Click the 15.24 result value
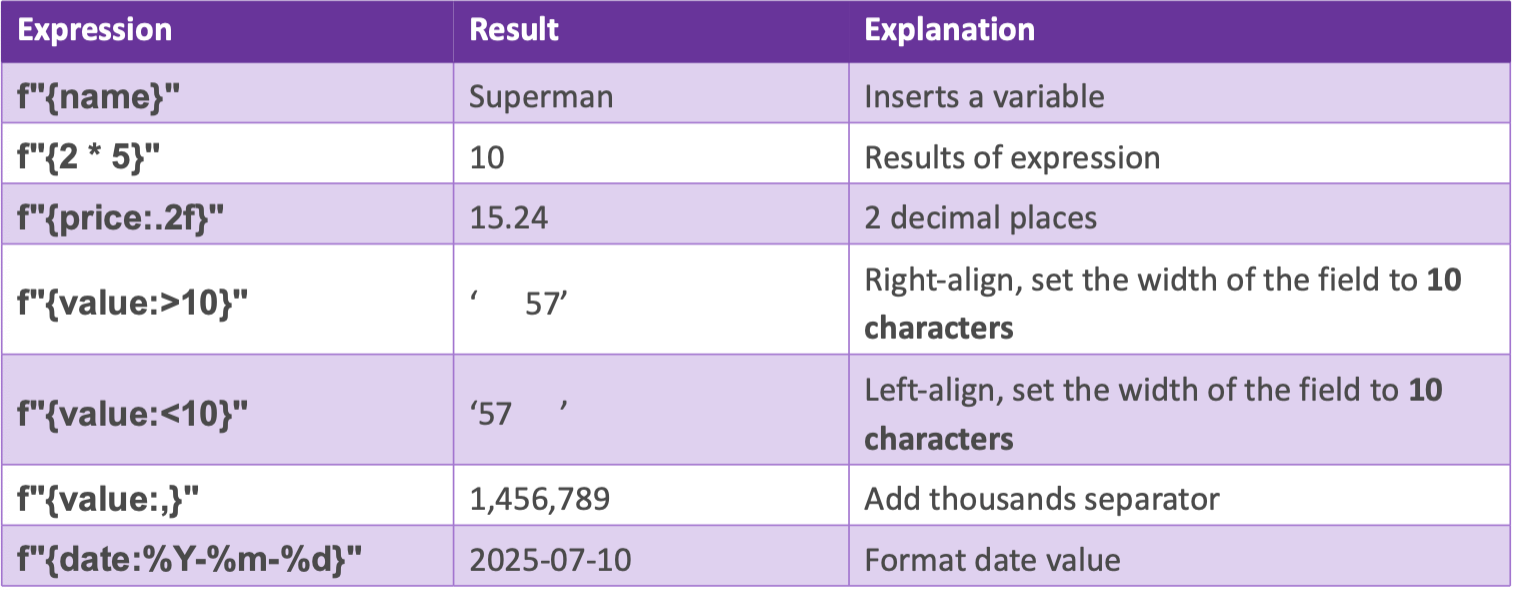Image resolution: width=1536 pixels, height=590 pixels. [509, 217]
